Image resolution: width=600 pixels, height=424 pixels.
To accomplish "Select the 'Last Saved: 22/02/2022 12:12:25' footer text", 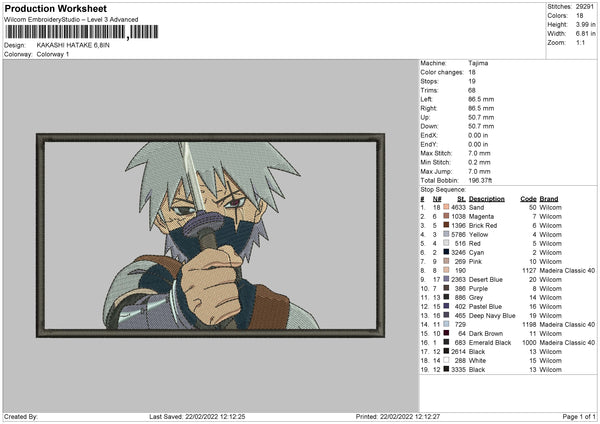I will pyautogui.click(x=197, y=416).
